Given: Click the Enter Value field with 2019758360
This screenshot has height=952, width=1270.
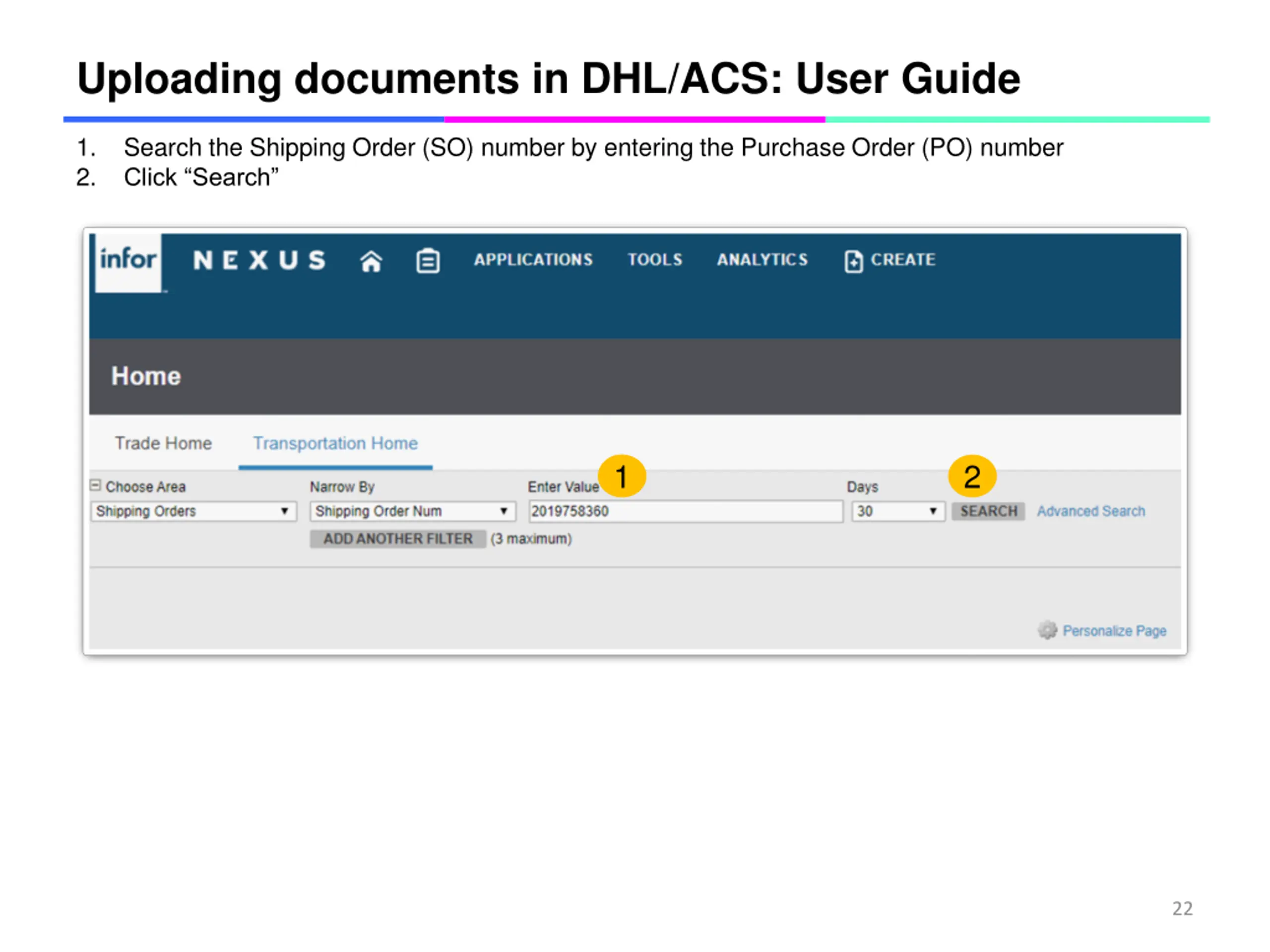Looking at the screenshot, I should (686, 511).
